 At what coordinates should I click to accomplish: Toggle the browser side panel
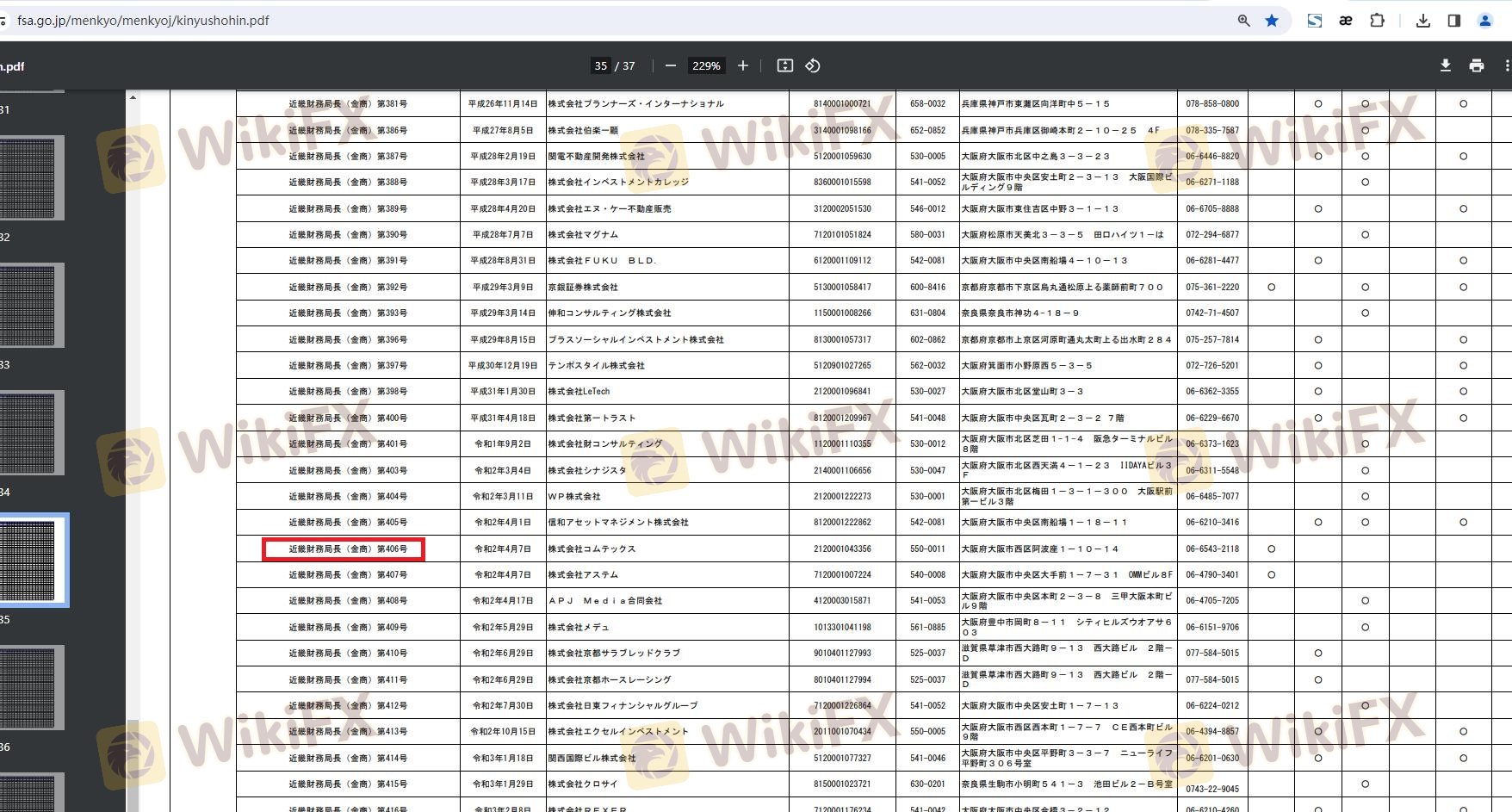pos(1454,21)
